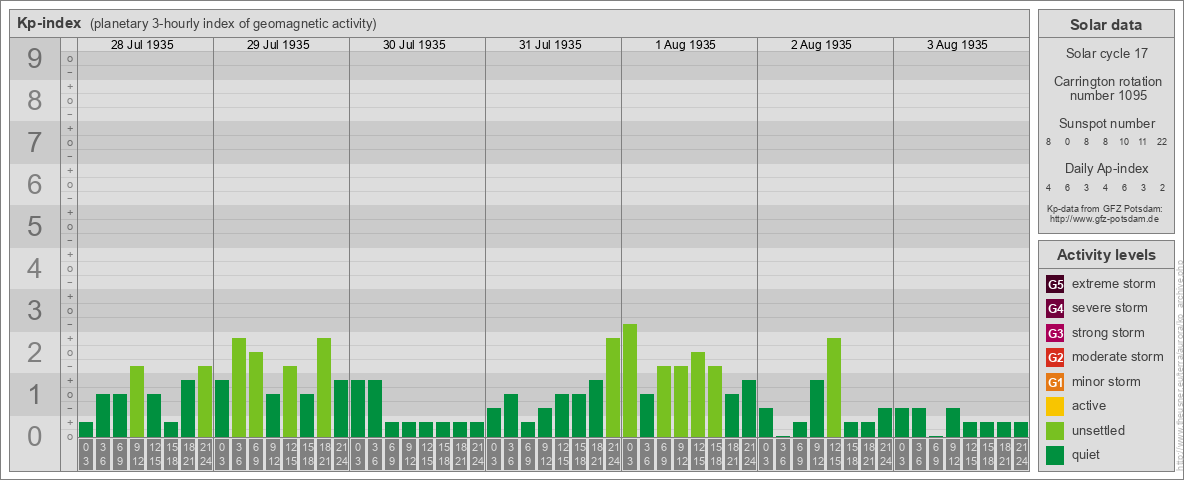The width and height of the screenshot is (1184, 480).
Task: Click the large Kp scale number 0
Action: [x=35, y=436]
